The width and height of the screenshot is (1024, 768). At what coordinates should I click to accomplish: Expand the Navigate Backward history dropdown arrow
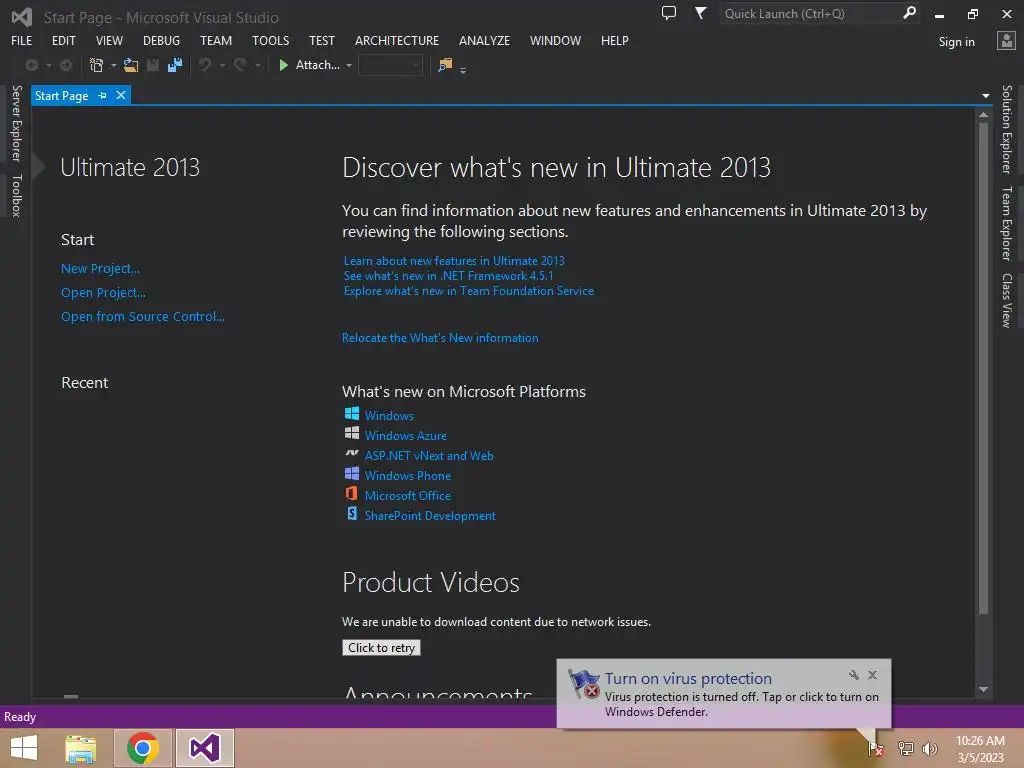point(48,65)
